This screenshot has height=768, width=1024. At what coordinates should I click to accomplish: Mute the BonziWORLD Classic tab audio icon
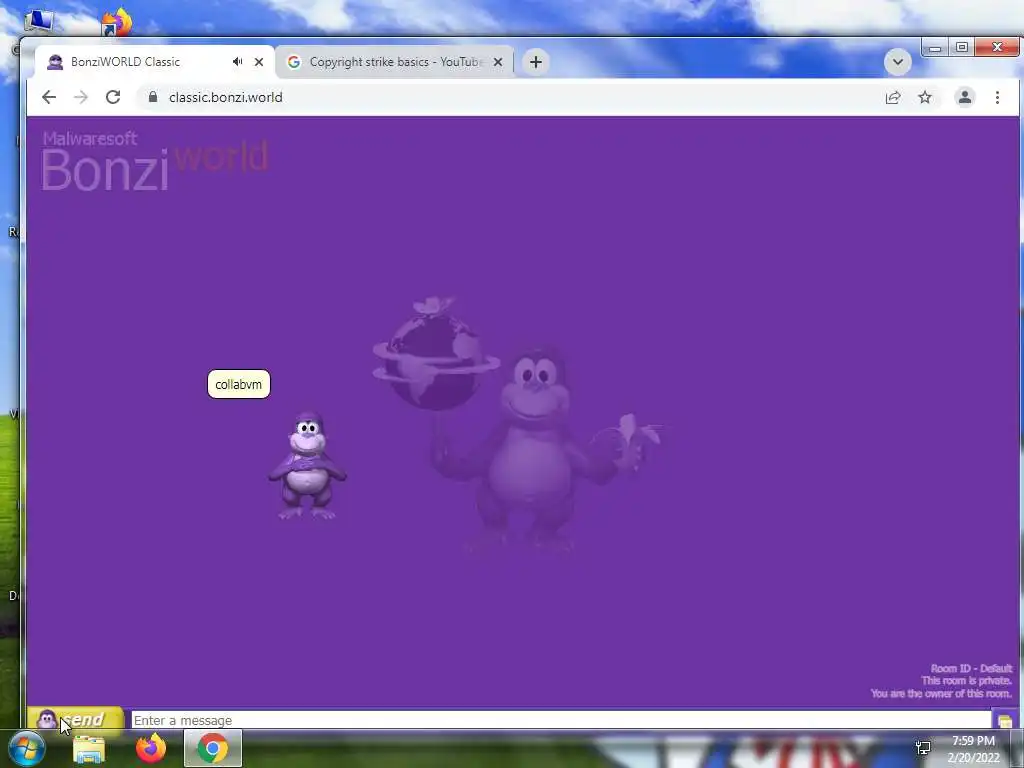[237, 61]
